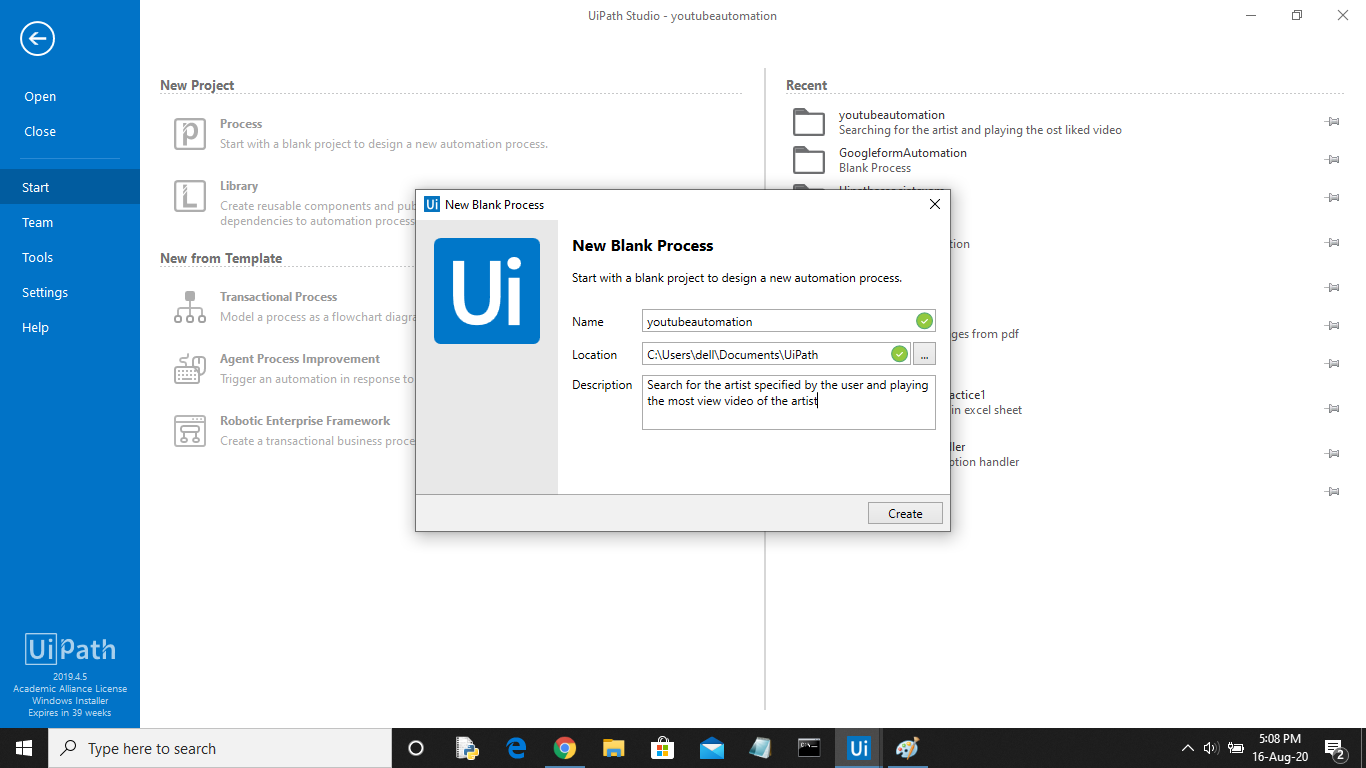Viewport: 1366px width, 768px height.
Task: Click the Transactional Process flowchart icon
Action: click(190, 307)
